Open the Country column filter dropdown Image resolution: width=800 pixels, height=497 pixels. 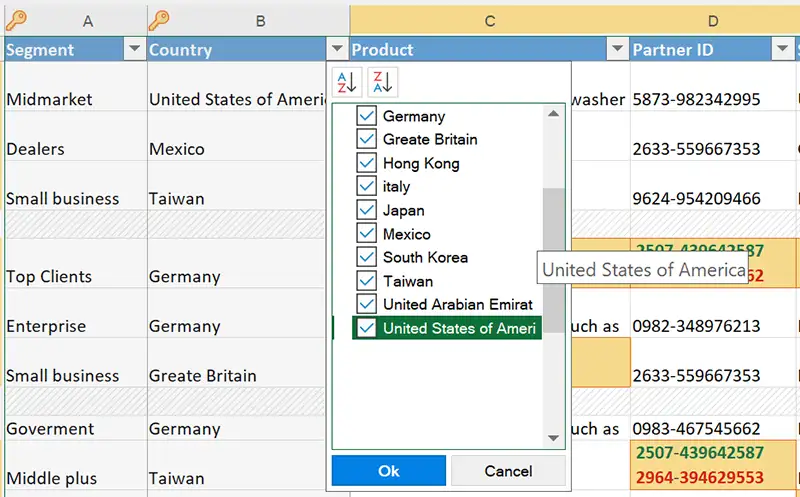point(337,49)
